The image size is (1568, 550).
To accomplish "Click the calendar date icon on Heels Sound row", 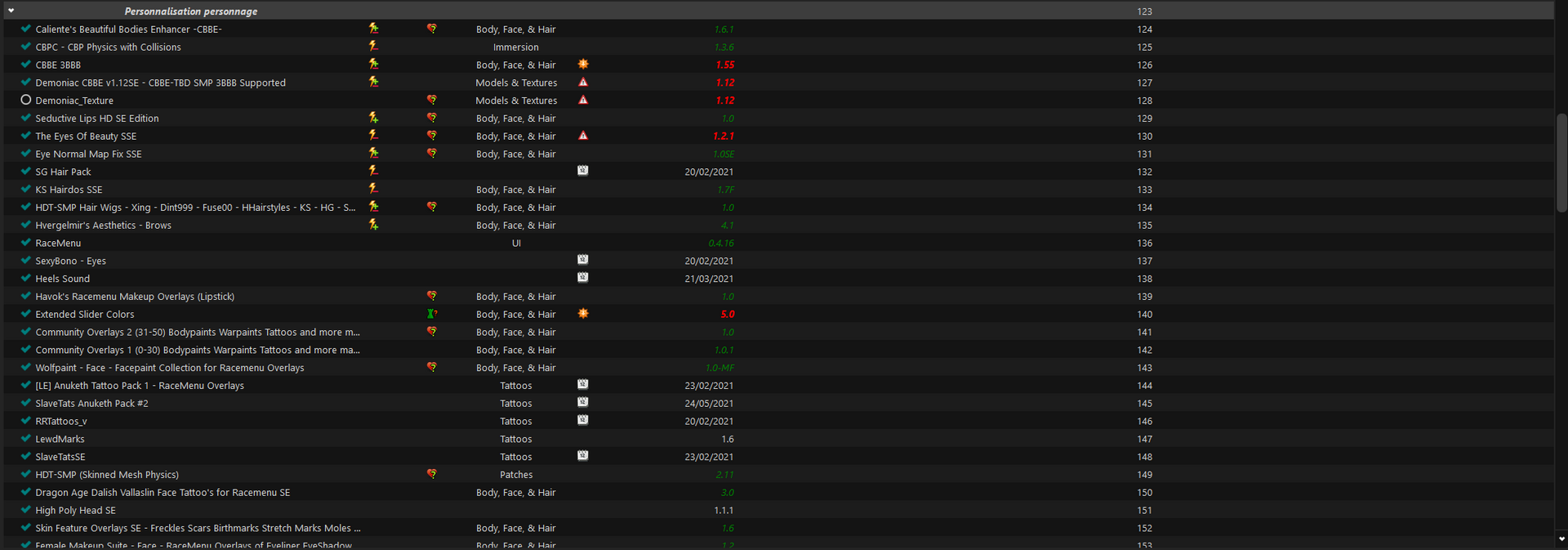I will coord(583,278).
